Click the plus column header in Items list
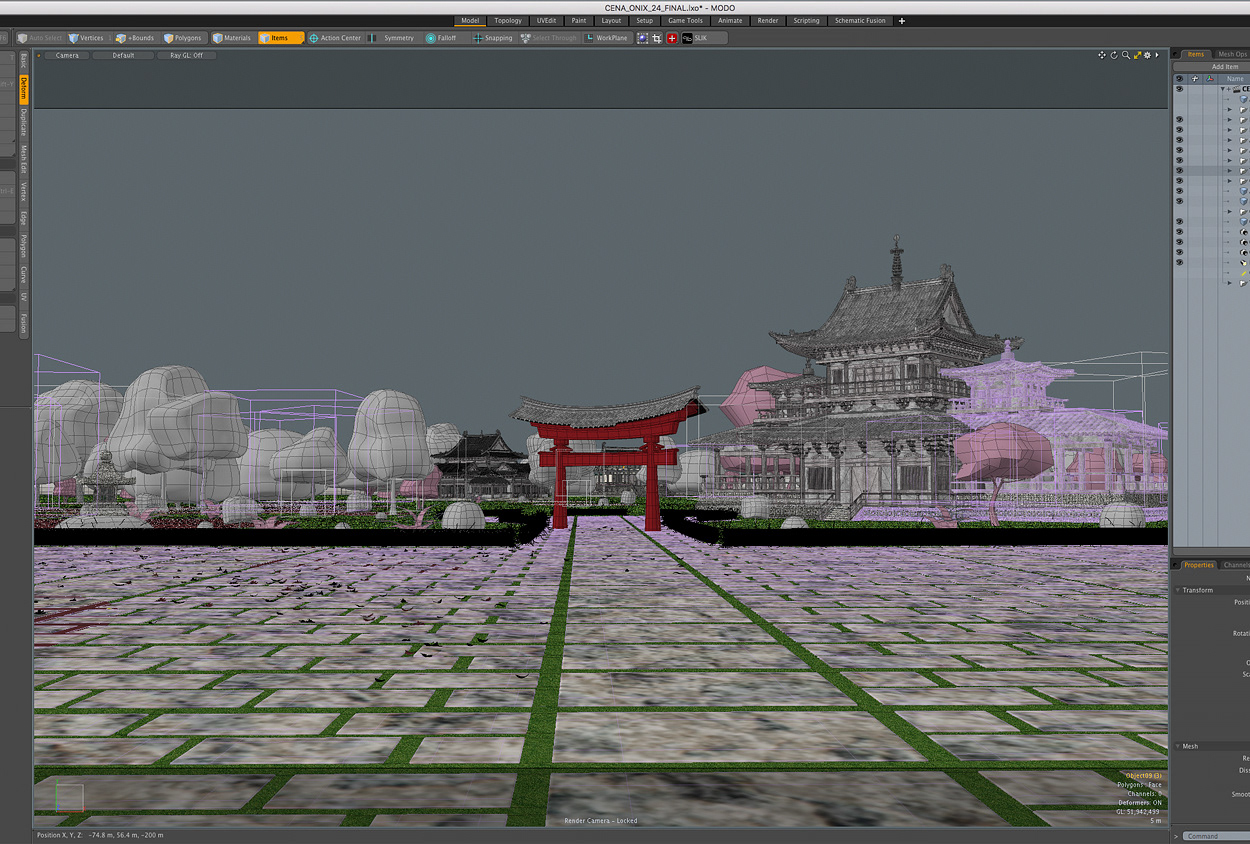 tap(1194, 78)
